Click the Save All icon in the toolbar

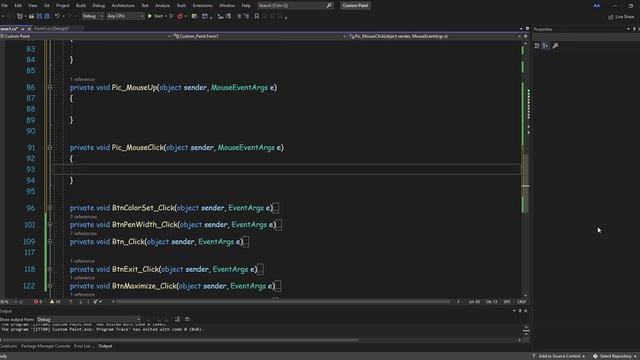point(47,16)
